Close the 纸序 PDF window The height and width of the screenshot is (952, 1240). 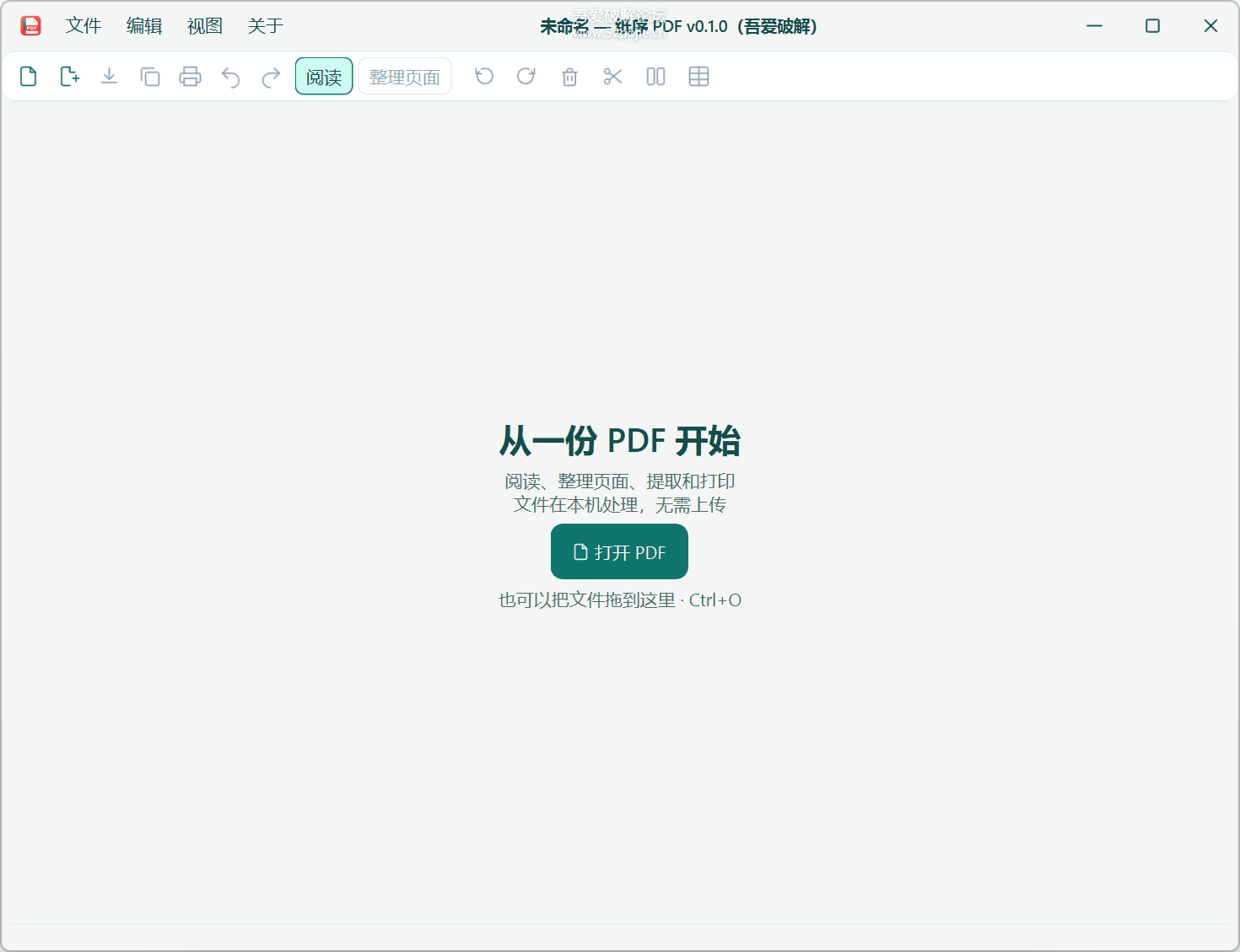tap(1210, 26)
